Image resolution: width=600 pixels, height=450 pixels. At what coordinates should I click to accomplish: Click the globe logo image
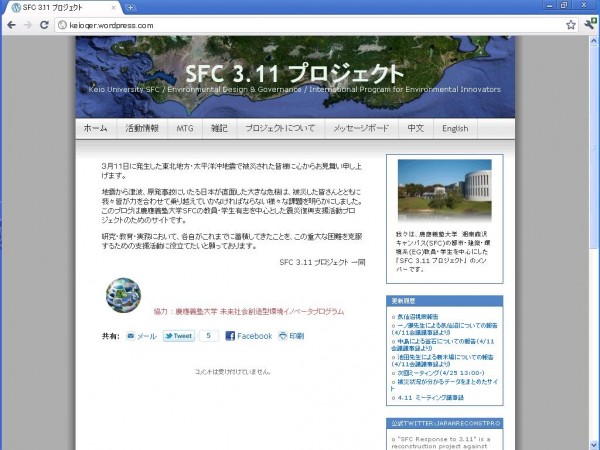pyautogui.click(x=123, y=295)
